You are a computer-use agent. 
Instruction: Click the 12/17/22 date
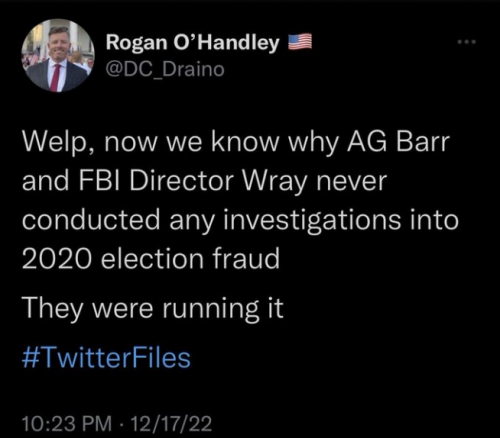click(x=171, y=423)
